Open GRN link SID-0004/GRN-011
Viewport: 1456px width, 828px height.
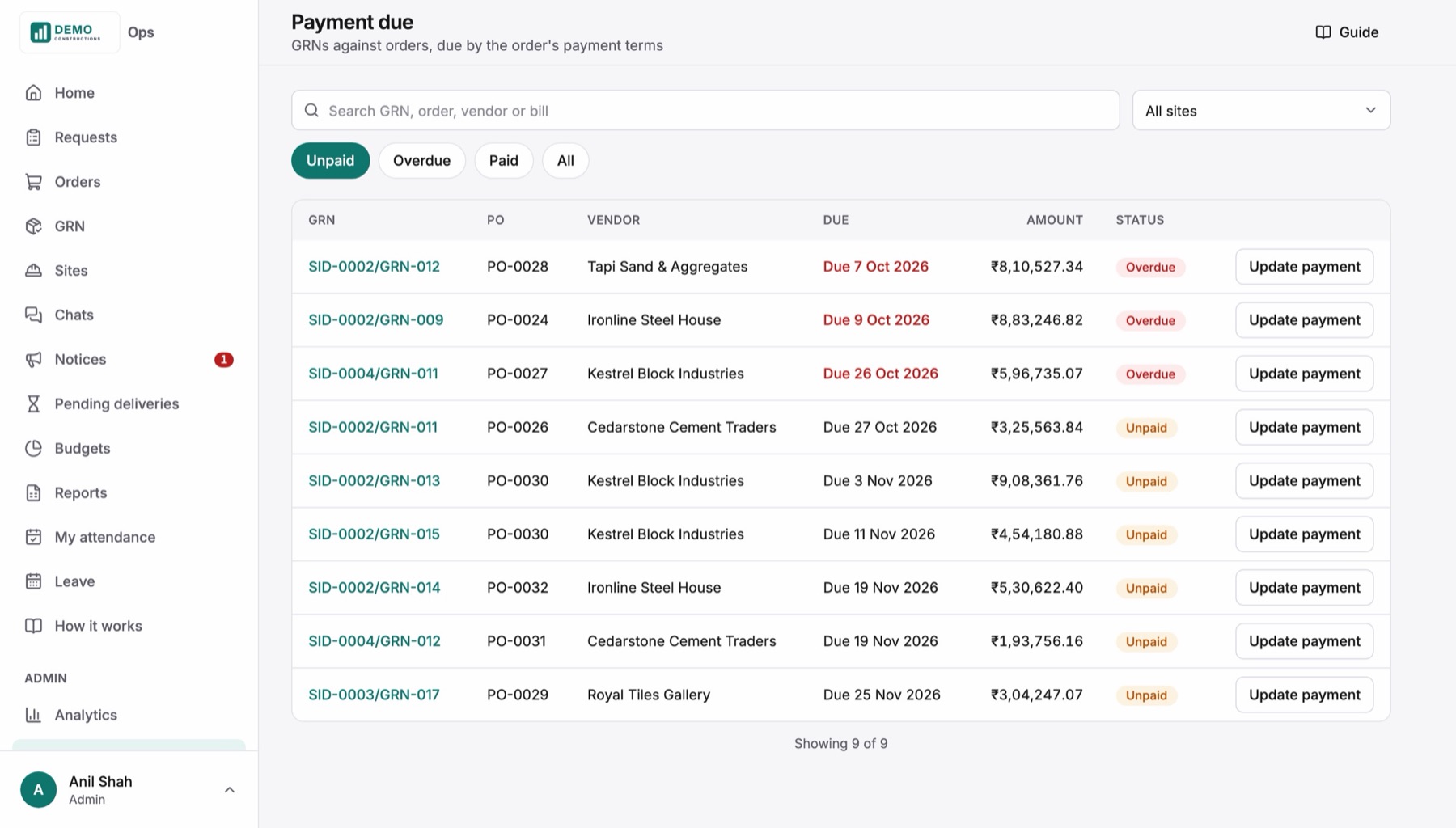373,374
